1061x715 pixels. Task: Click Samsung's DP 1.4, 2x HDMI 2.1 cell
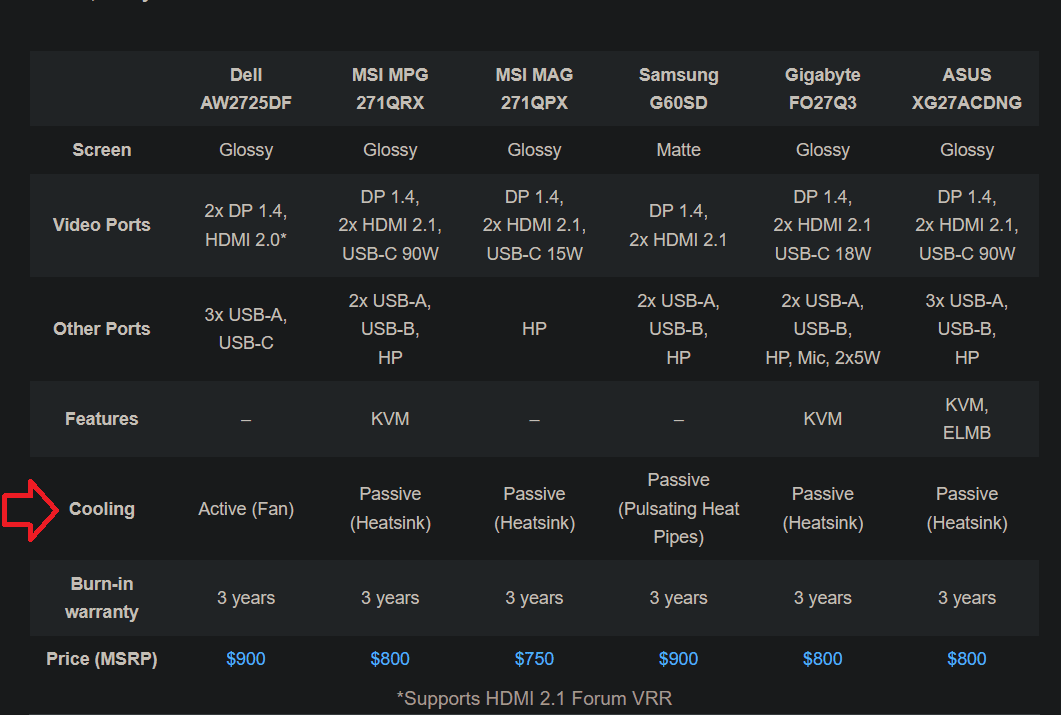678,225
